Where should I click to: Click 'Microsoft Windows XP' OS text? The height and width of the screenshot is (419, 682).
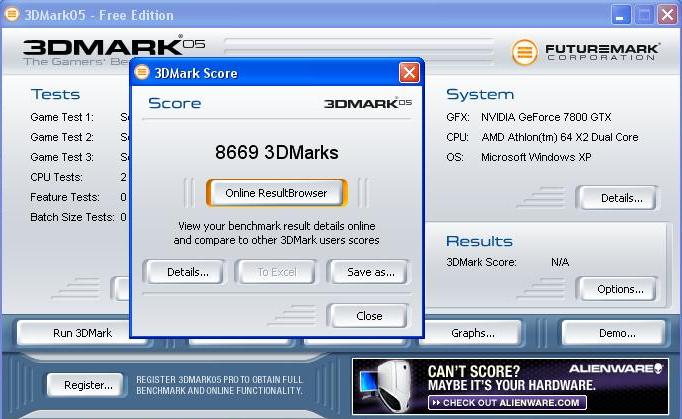(536, 157)
